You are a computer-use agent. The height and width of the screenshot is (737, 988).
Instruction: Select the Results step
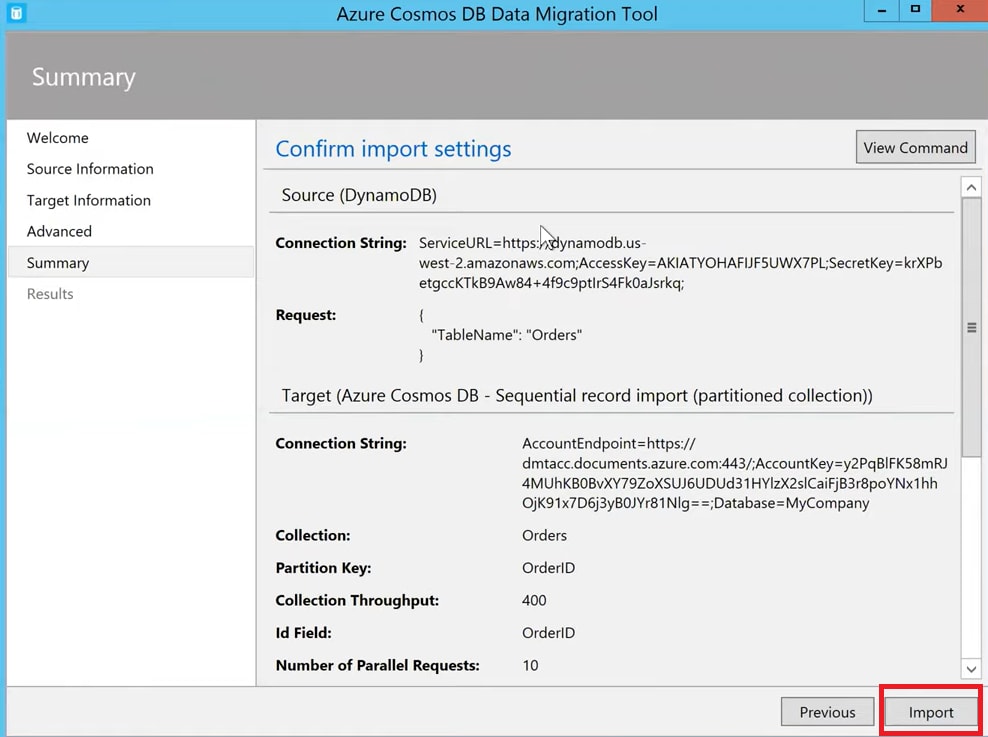(50, 294)
